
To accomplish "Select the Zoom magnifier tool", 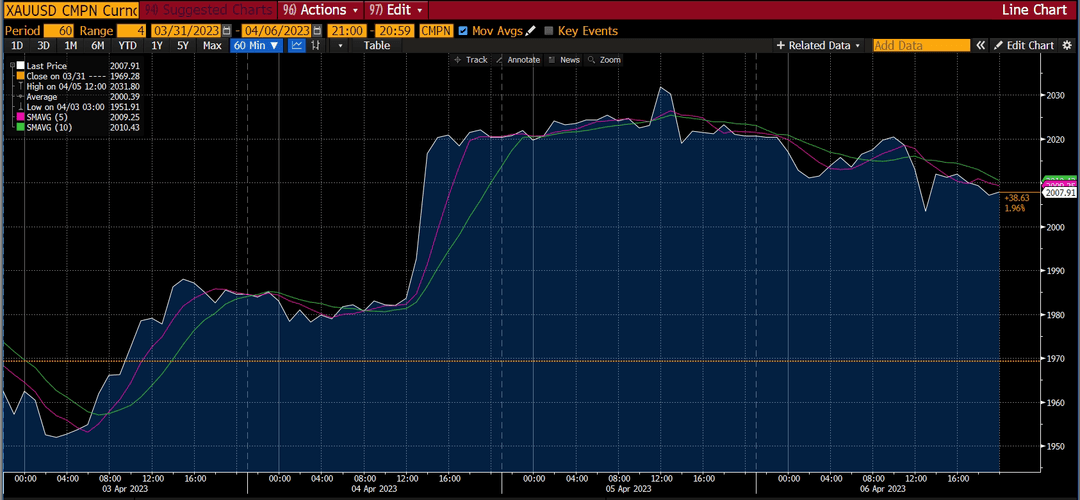I will click(x=604, y=60).
